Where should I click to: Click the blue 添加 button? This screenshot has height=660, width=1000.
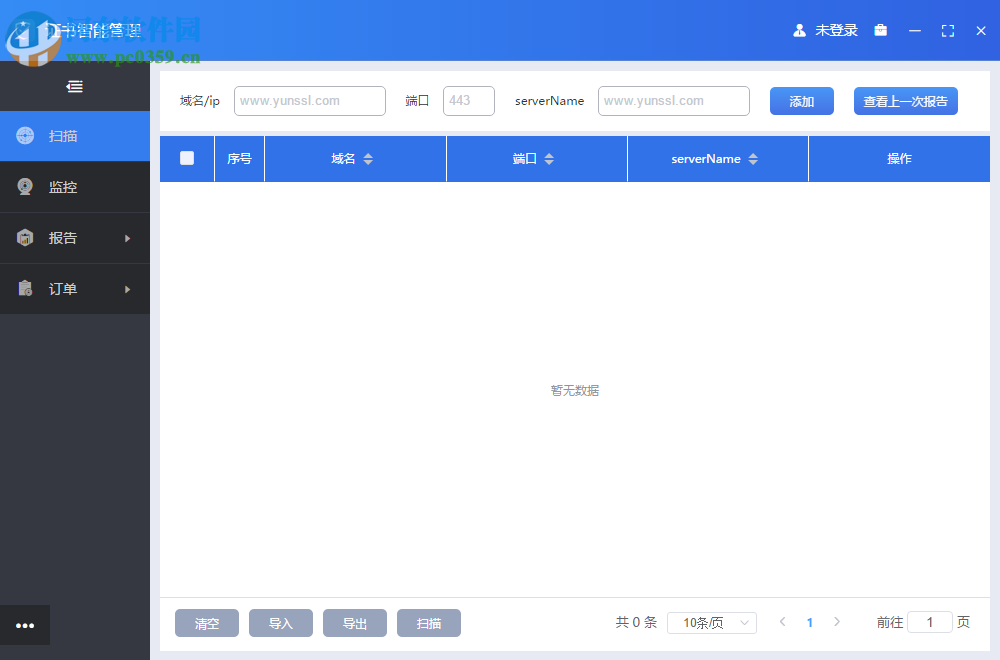(x=801, y=101)
